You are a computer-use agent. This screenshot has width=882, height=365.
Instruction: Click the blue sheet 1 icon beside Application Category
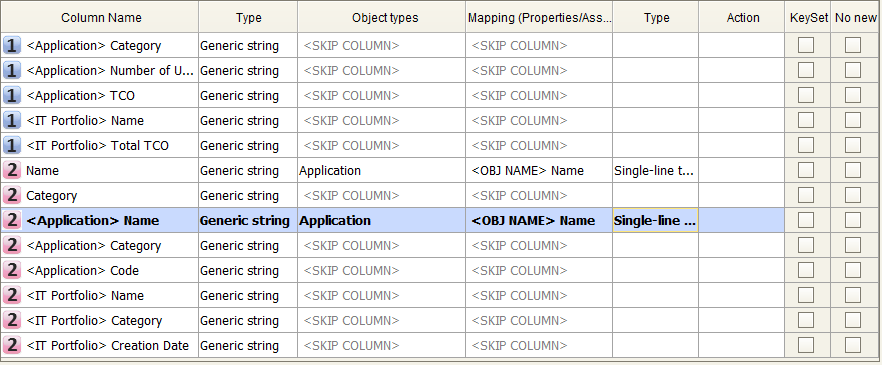(x=12, y=46)
